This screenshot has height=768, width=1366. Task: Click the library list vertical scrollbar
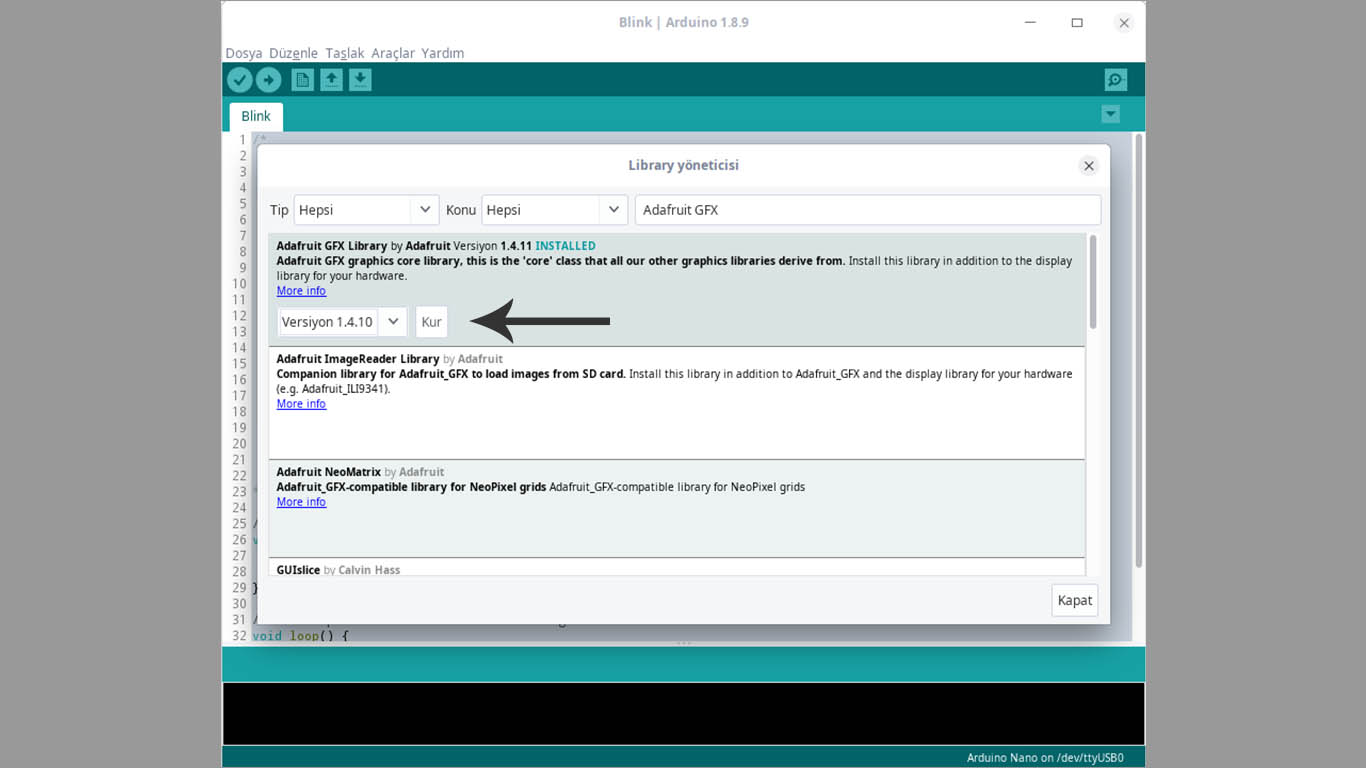pyautogui.click(x=1093, y=282)
